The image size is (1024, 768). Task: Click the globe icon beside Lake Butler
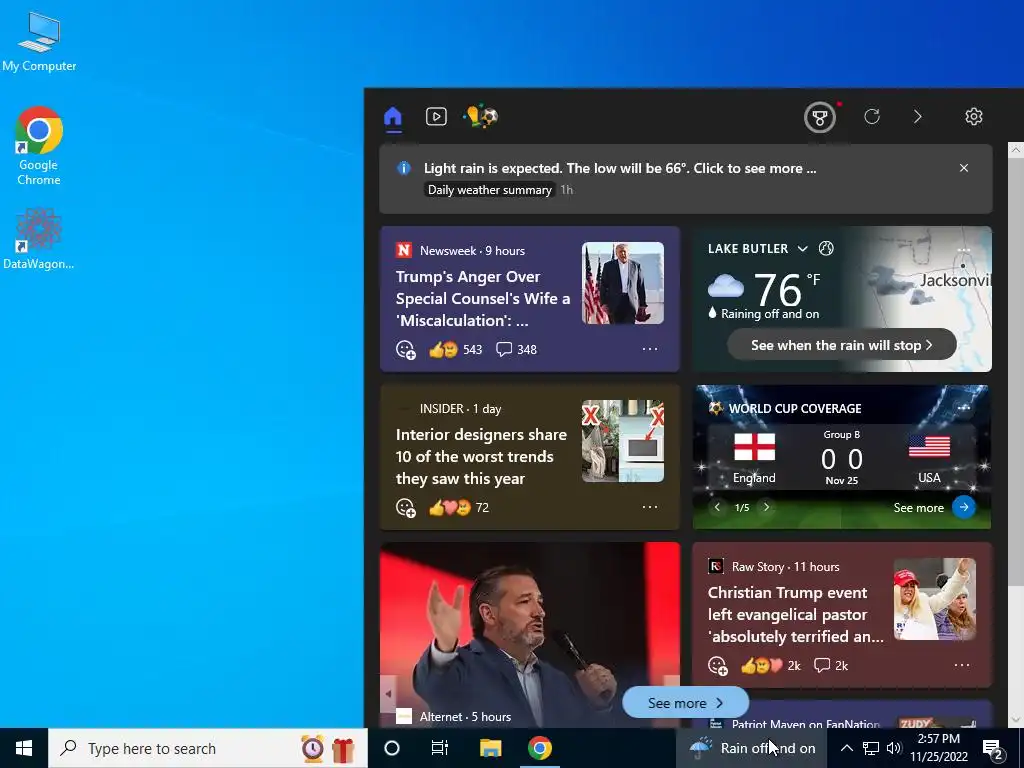tap(826, 248)
